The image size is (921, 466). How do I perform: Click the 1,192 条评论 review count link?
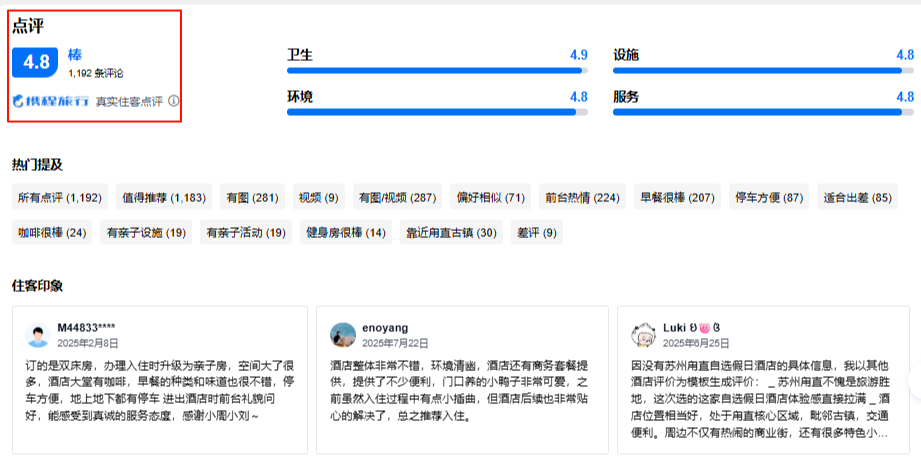[96, 73]
